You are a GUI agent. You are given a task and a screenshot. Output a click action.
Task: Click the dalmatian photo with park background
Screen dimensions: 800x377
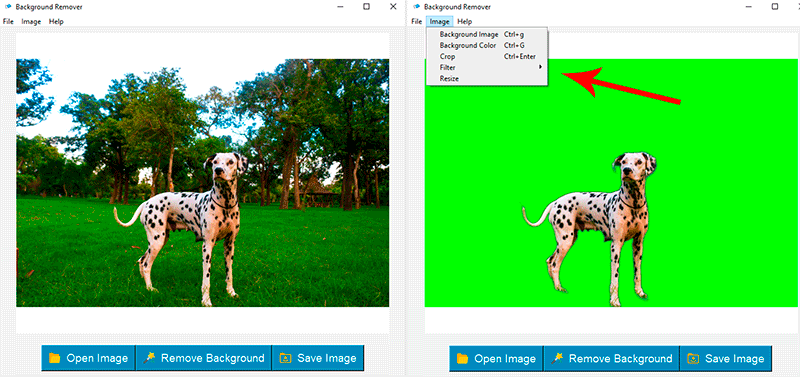pyautogui.click(x=203, y=183)
